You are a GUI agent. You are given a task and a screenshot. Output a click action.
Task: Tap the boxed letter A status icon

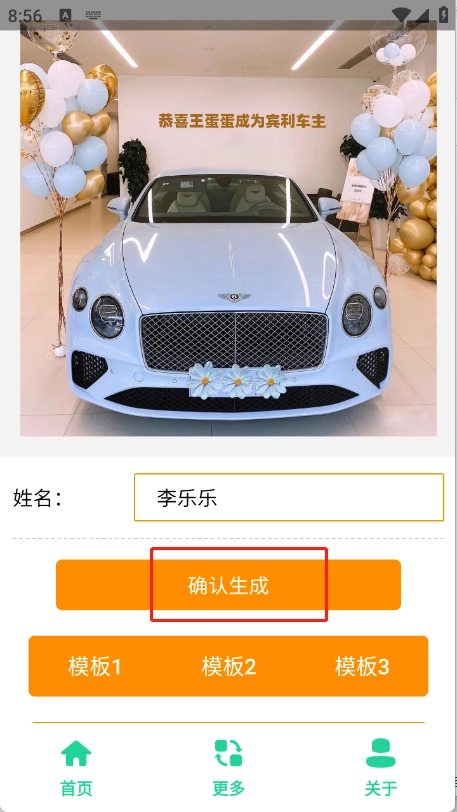coord(65,16)
